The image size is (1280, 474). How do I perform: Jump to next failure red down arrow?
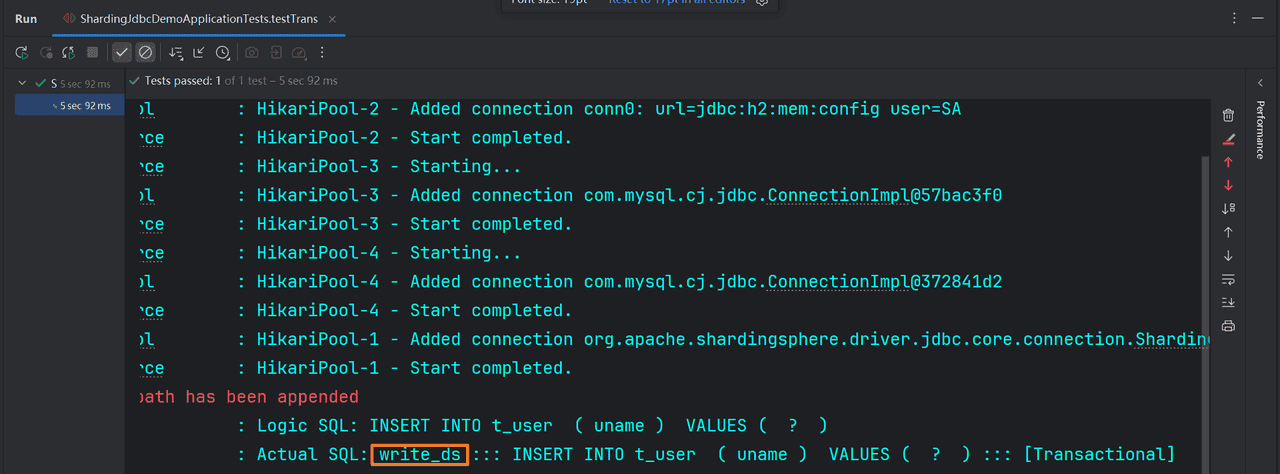1229,185
